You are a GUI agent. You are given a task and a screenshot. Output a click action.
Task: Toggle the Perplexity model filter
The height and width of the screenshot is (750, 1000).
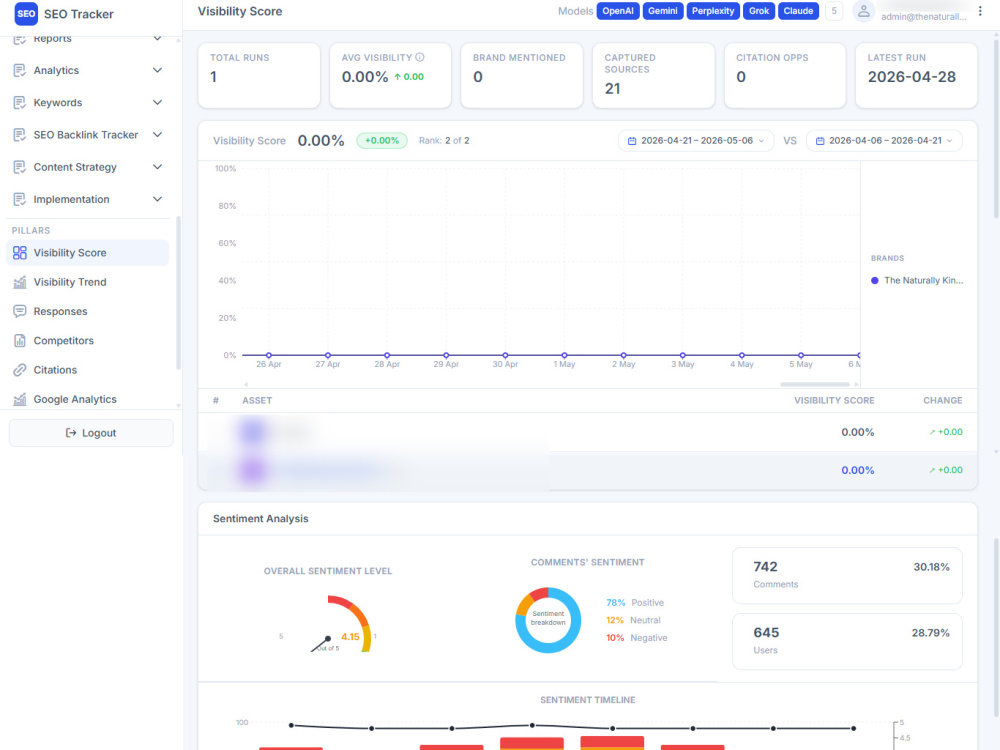coord(713,11)
